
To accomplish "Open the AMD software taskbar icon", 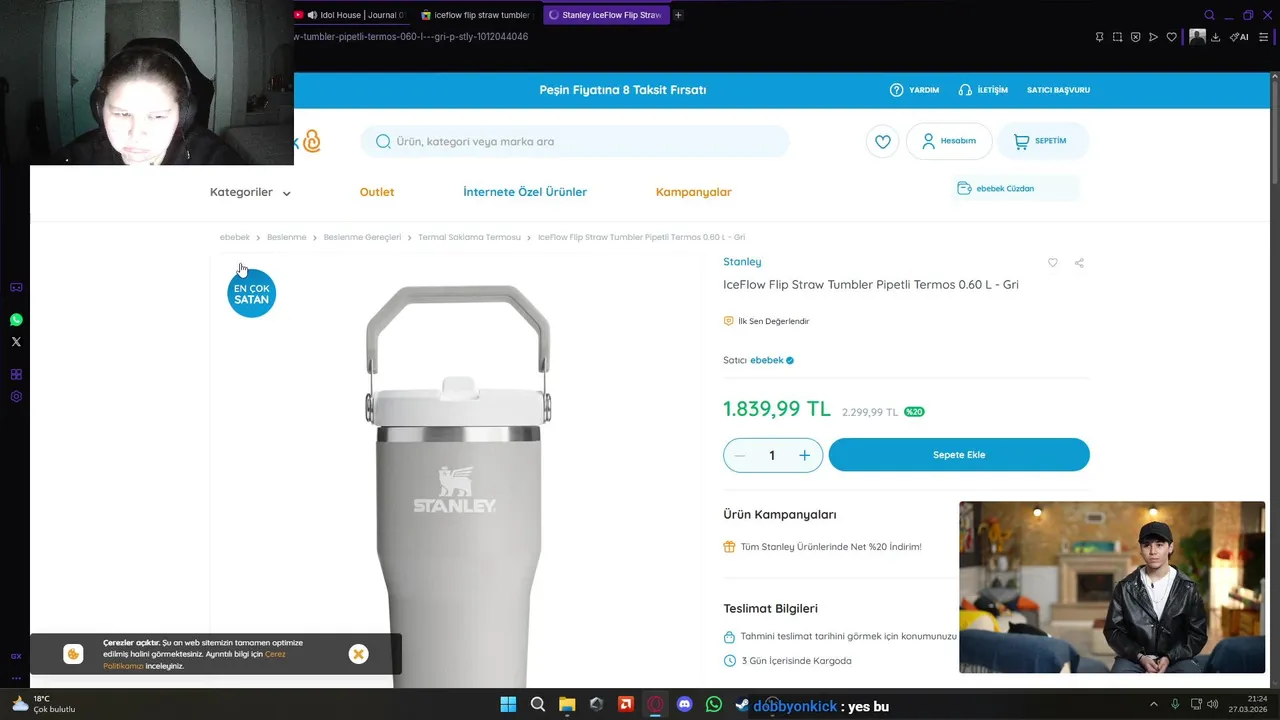I will pyautogui.click(x=626, y=704).
